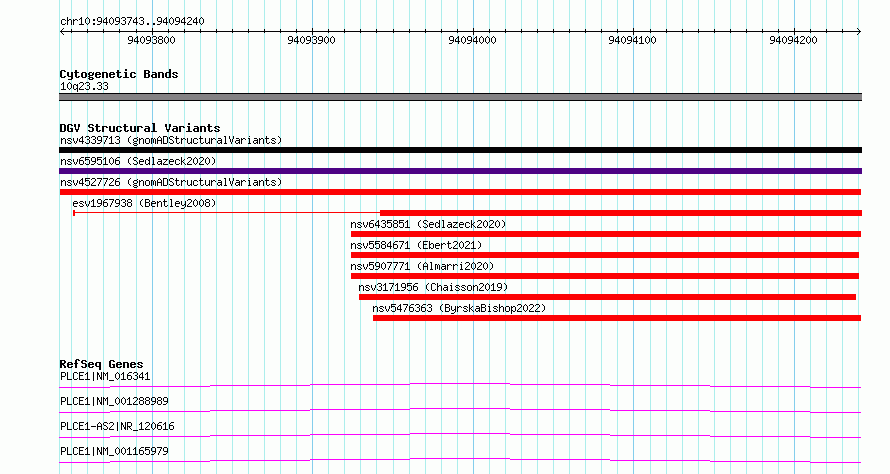Image resolution: width=890 pixels, height=474 pixels.
Task: Select the 10q23.33 band label
Action: coord(84,86)
